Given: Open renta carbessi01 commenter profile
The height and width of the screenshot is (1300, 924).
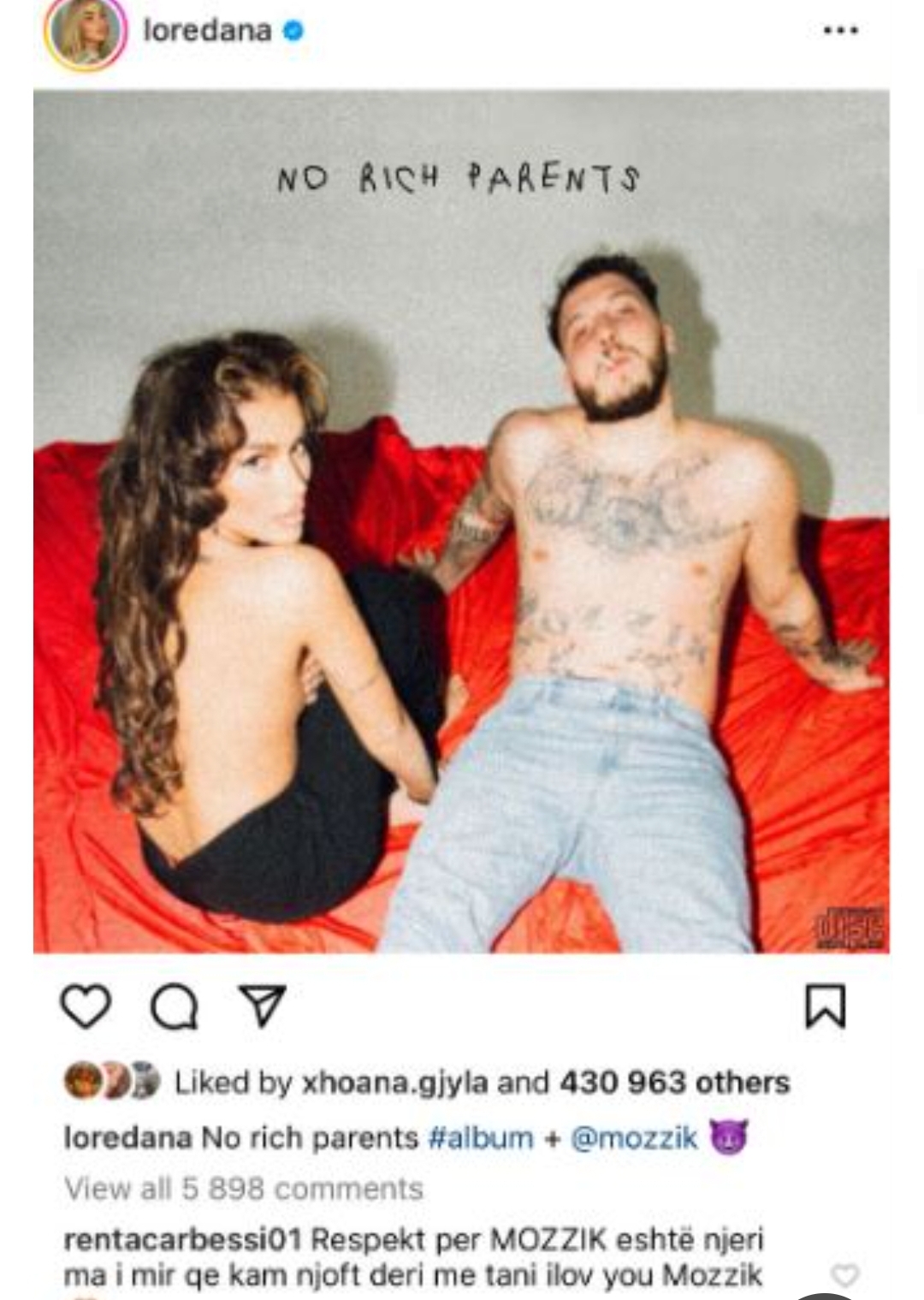Looking at the screenshot, I should (182, 1239).
